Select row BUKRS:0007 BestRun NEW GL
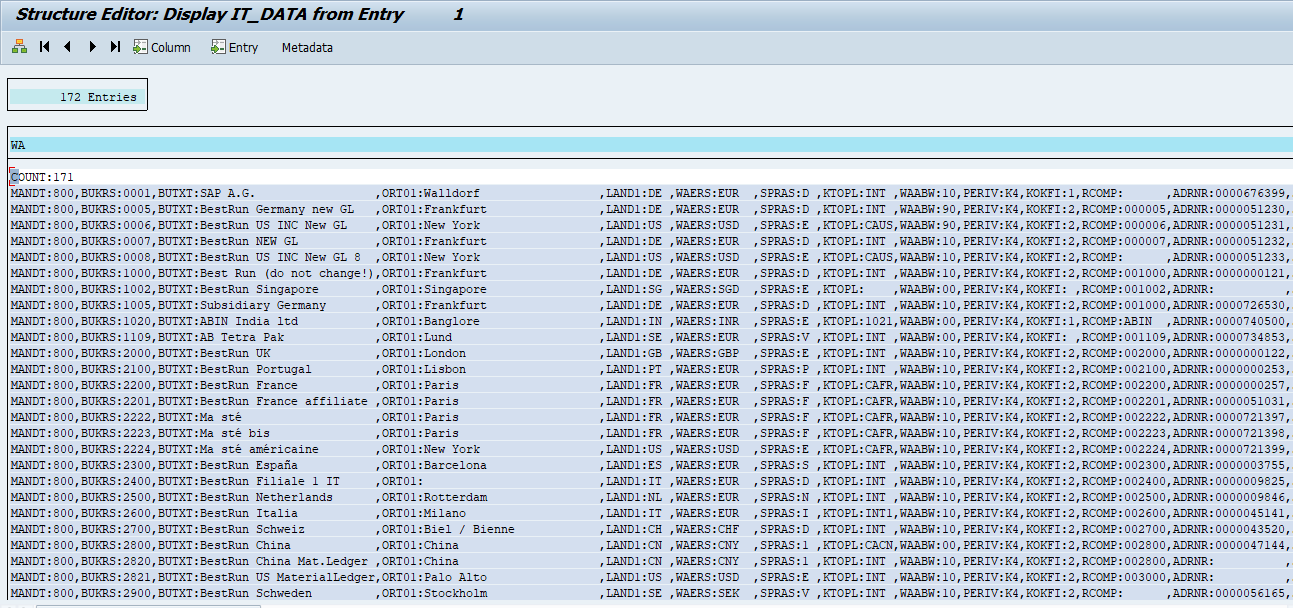Image resolution: width=1293 pixels, height=608 pixels. point(650,241)
